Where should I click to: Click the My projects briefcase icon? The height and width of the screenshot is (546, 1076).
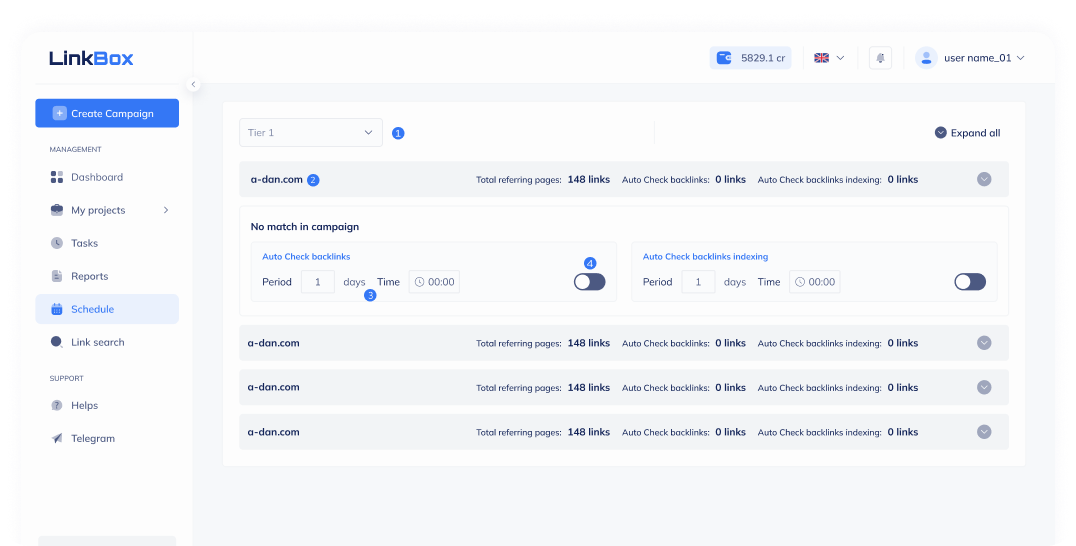57,210
